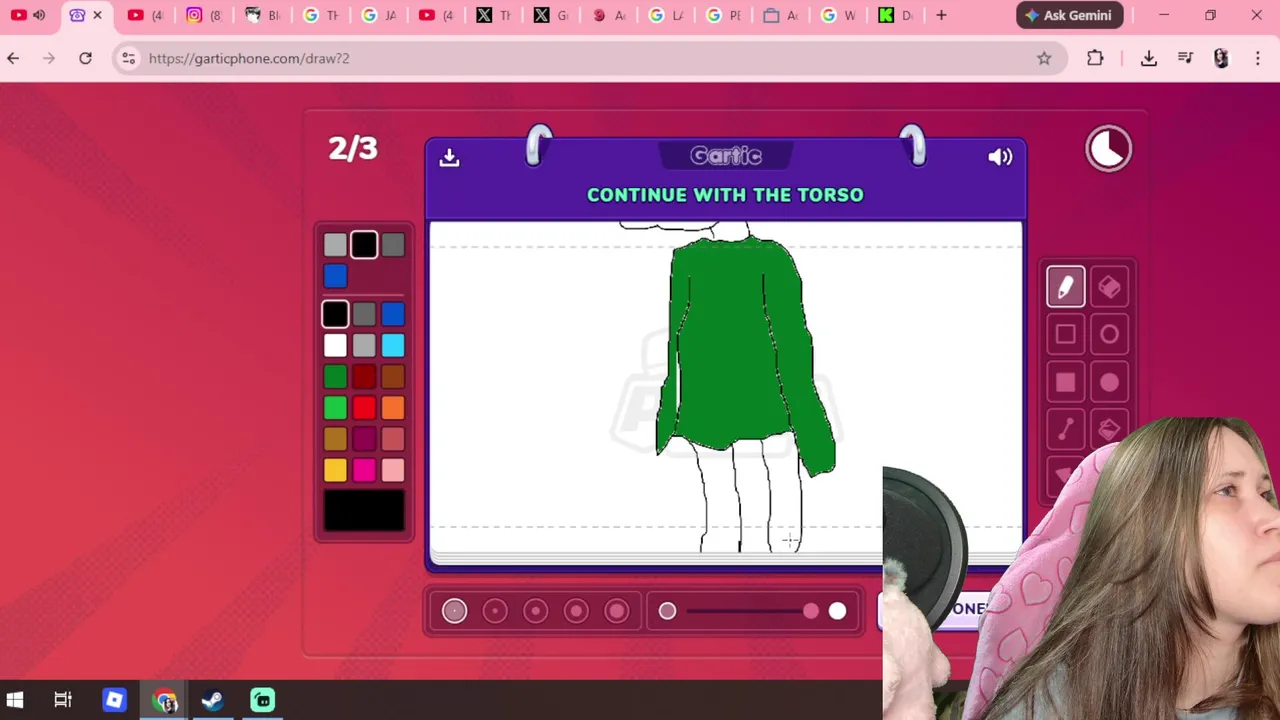Select the middle brush thickness

pyautogui.click(x=535, y=611)
